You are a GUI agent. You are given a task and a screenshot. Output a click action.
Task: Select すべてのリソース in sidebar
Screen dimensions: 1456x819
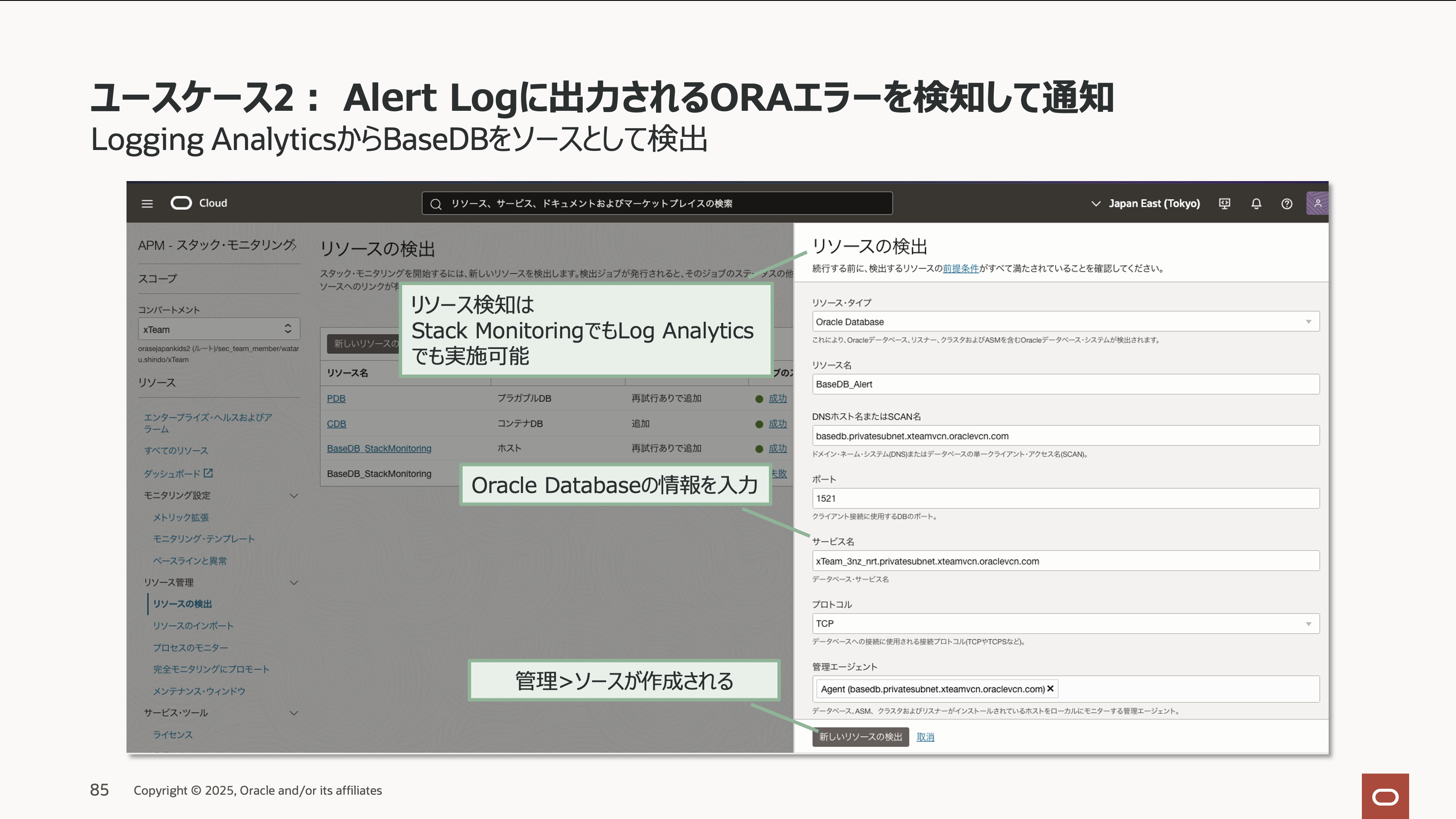[x=176, y=450]
